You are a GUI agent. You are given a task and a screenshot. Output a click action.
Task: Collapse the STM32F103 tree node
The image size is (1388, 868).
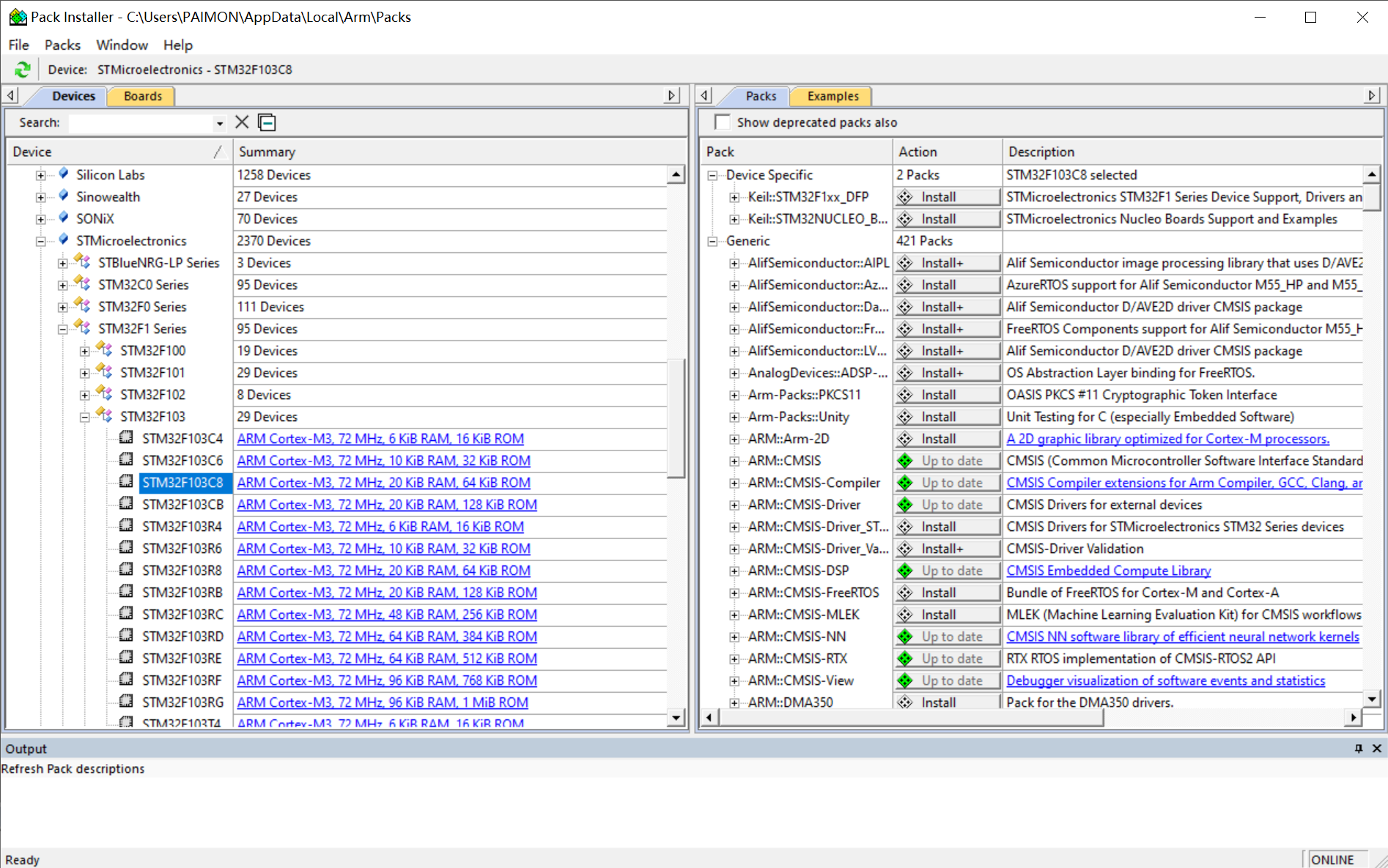pyautogui.click(x=85, y=417)
